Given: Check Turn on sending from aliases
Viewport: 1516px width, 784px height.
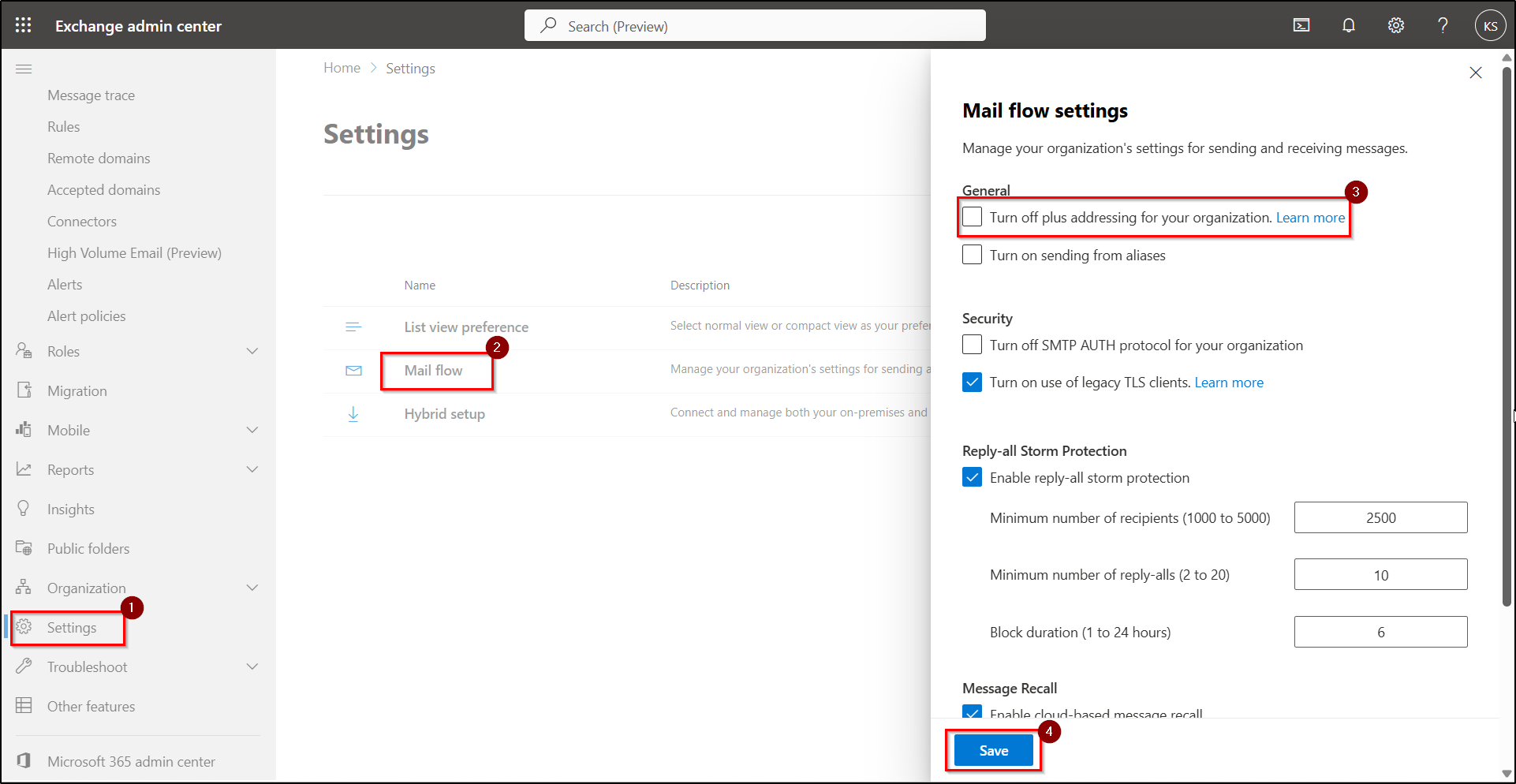Looking at the screenshot, I should click(973, 255).
